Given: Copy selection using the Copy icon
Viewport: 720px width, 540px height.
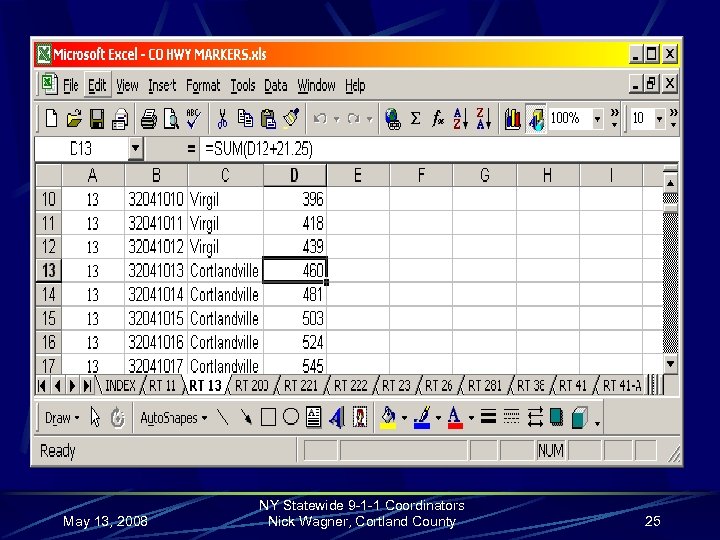Looking at the screenshot, I should click(x=245, y=119).
